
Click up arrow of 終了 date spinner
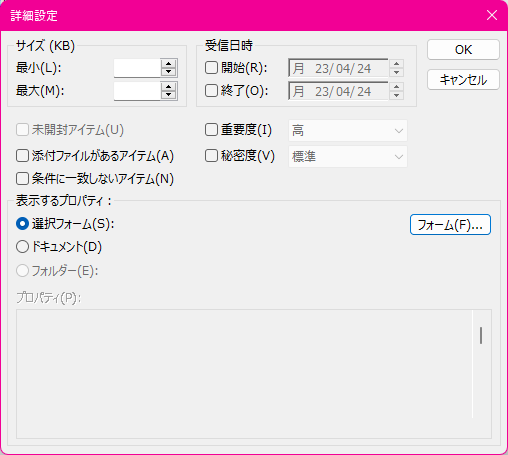[396, 87]
